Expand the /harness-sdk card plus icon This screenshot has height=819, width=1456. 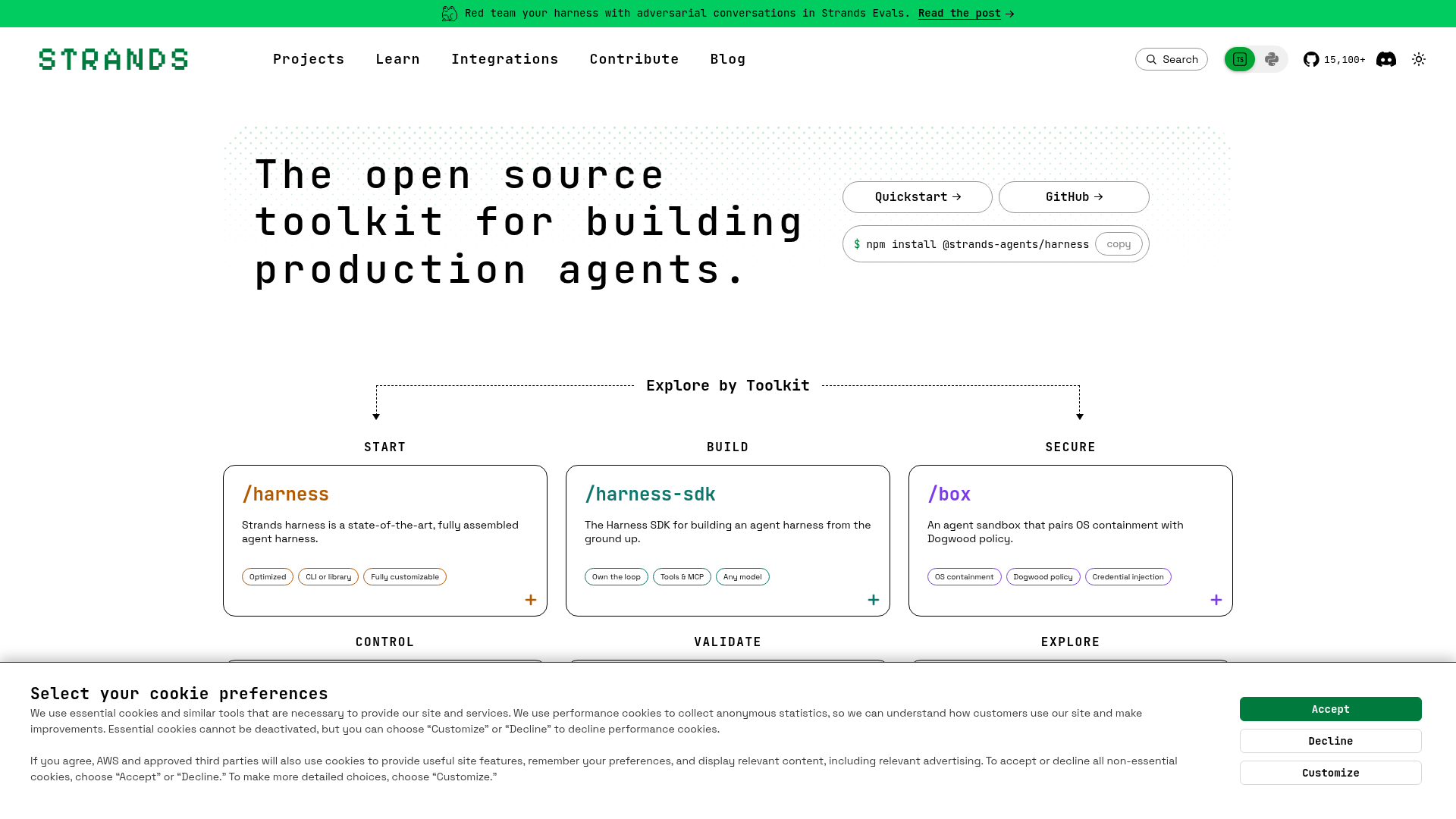(874, 600)
